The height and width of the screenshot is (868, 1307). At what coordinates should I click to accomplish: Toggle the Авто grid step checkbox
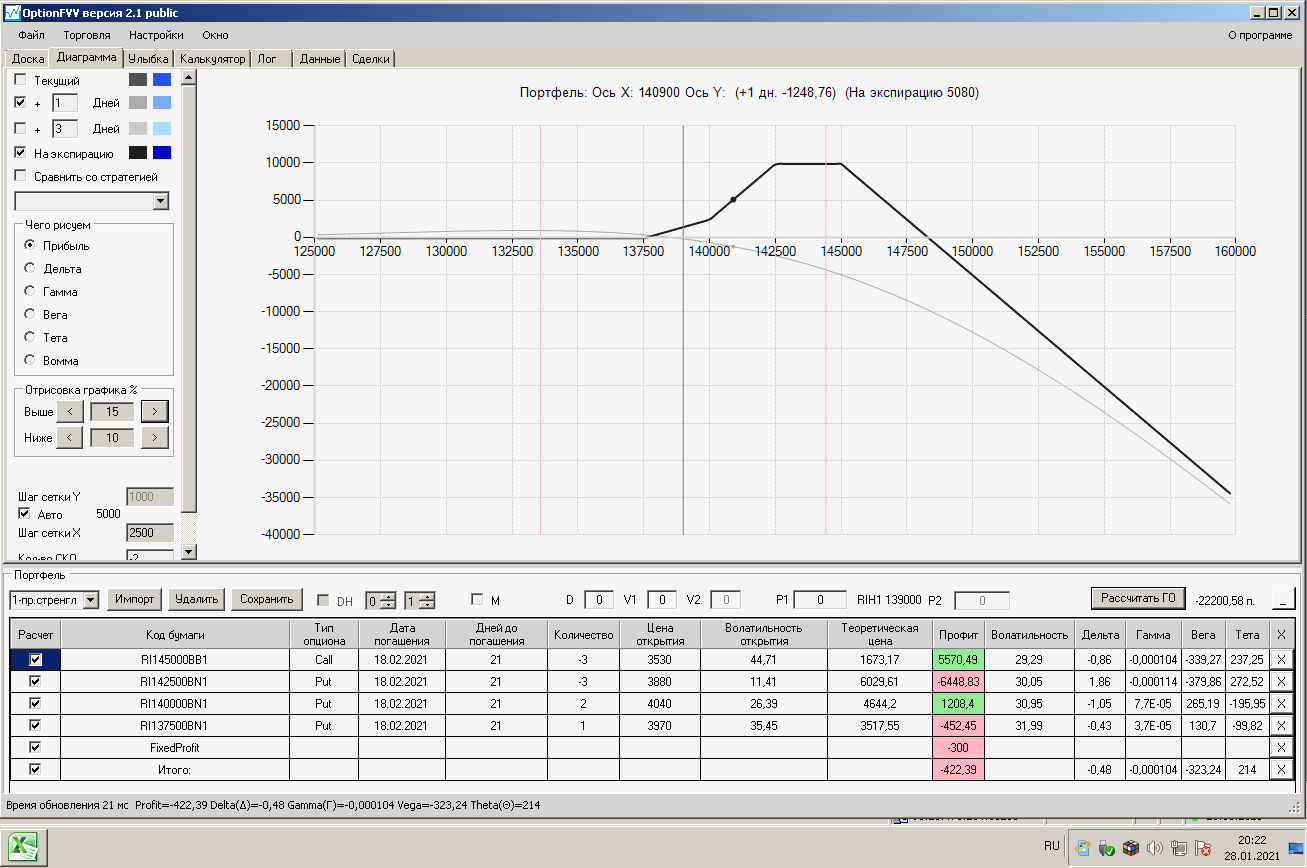pyautogui.click(x=24, y=514)
